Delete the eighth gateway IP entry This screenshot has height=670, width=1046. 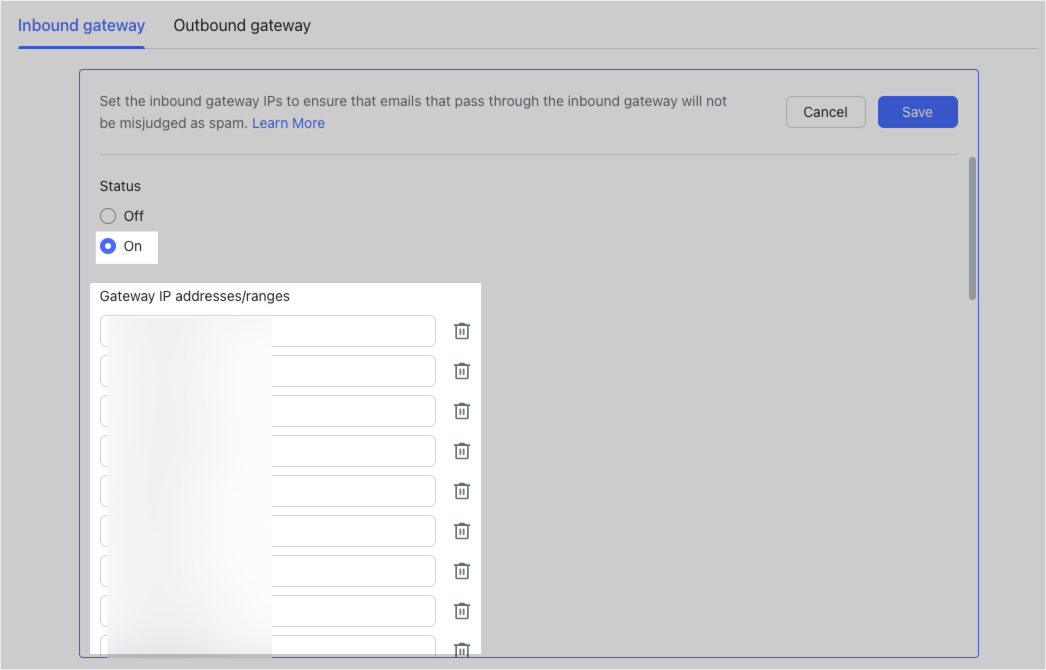461,610
